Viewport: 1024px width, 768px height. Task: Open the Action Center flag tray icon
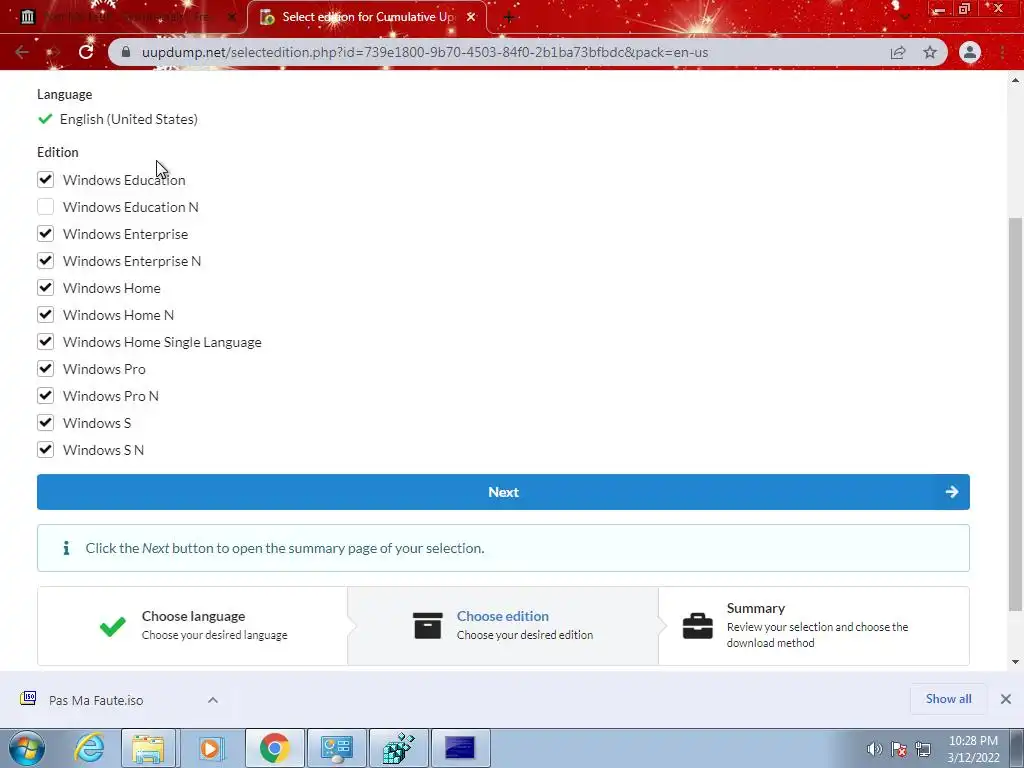pyautogui.click(x=899, y=749)
